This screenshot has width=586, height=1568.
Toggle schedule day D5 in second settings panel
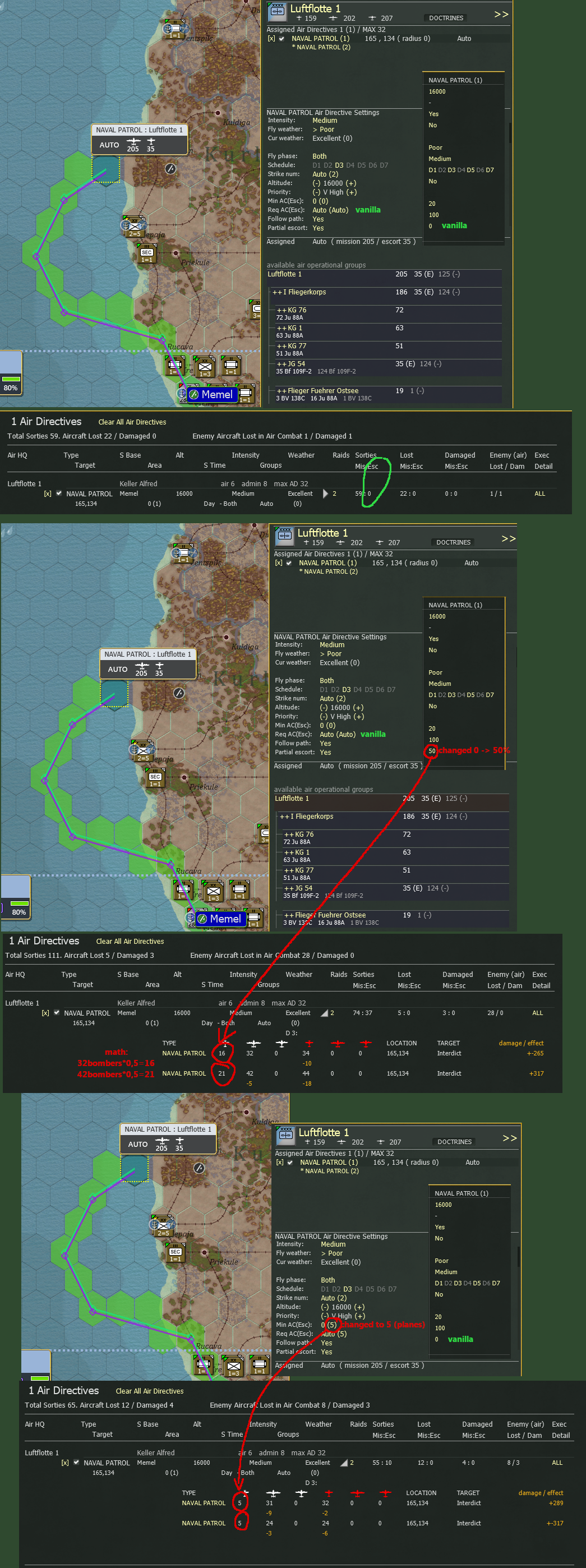point(369,690)
